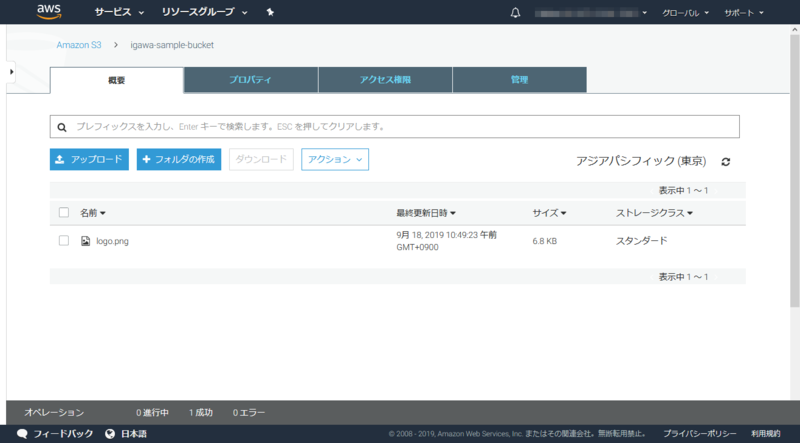800x443 pixels.
Task: Open the blurred account name dropdown
Action: (x=591, y=13)
